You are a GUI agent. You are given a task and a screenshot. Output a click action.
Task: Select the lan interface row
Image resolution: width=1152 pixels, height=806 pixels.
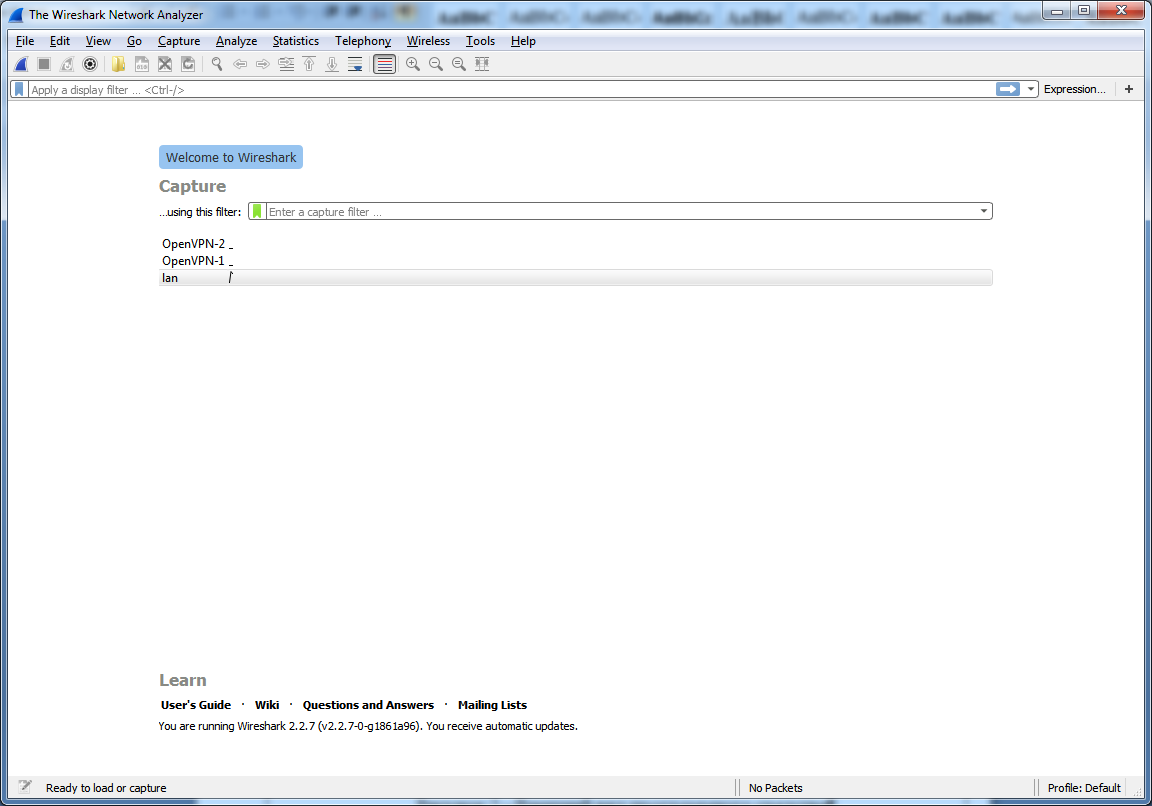[x=576, y=278]
